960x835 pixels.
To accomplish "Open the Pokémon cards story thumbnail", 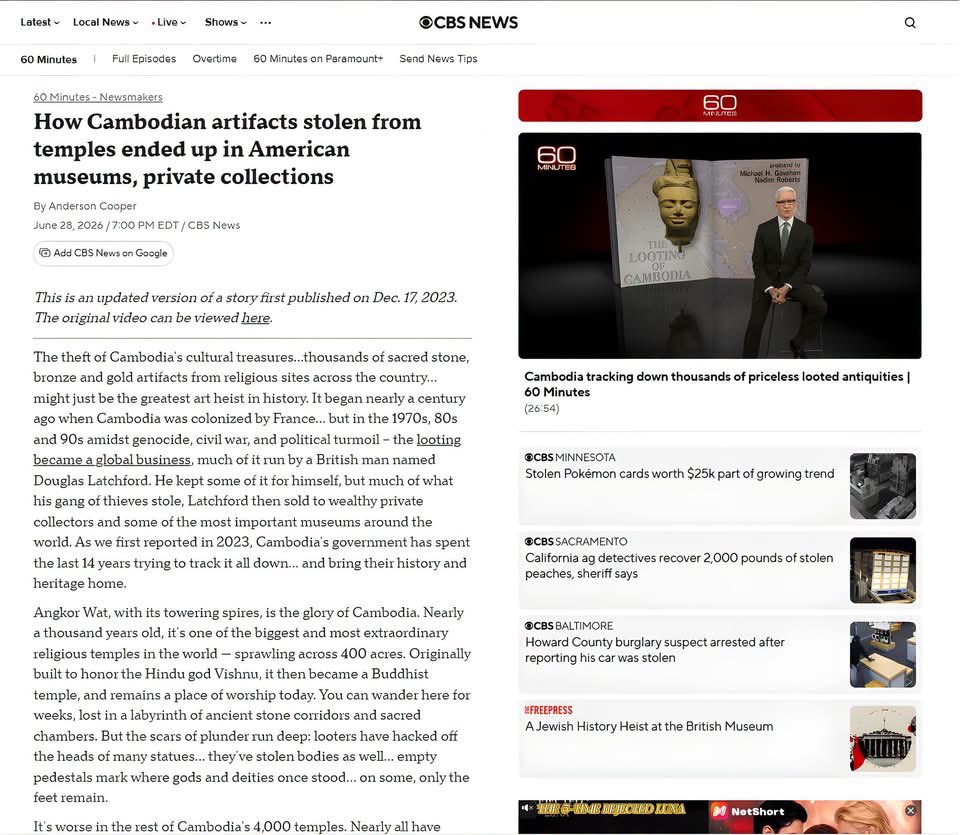I will [x=883, y=486].
